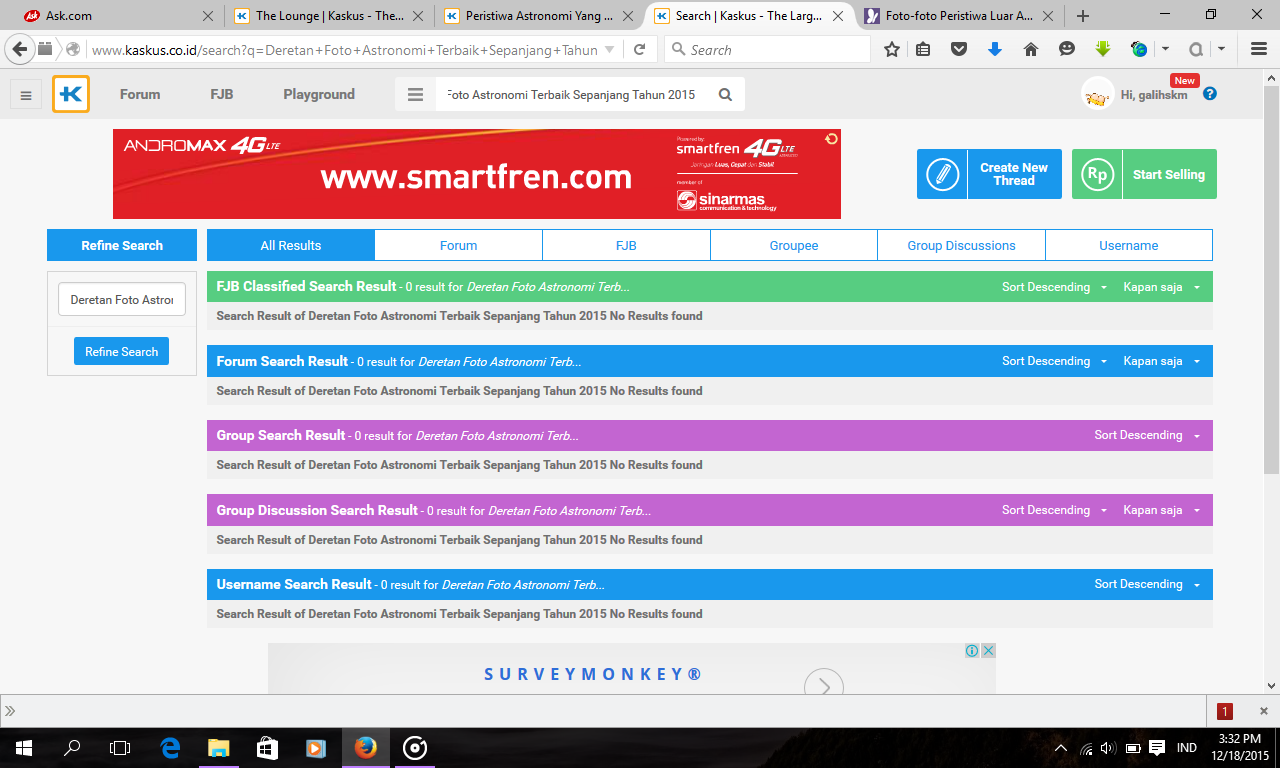Click 'Forum Search Result' header text
1280x768 pixels.
click(282, 361)
